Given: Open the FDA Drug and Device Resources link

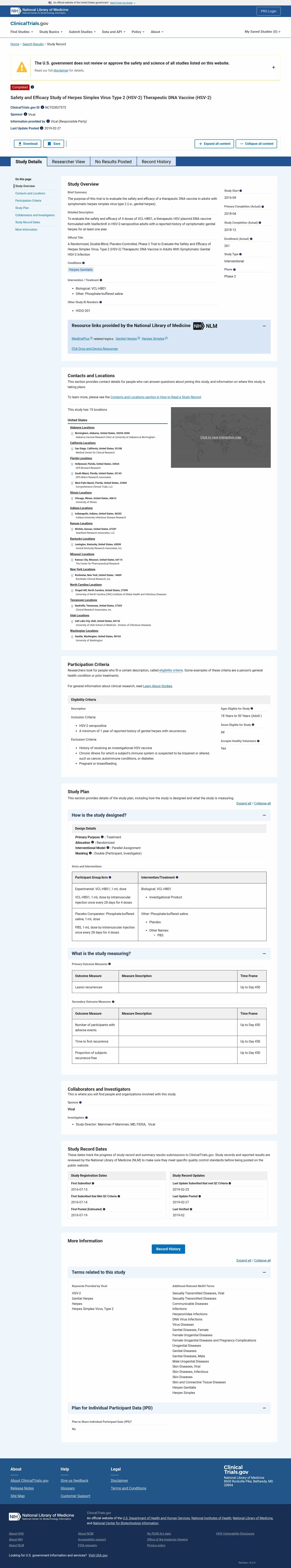Looking at the screenshot, I should point(94,349).
